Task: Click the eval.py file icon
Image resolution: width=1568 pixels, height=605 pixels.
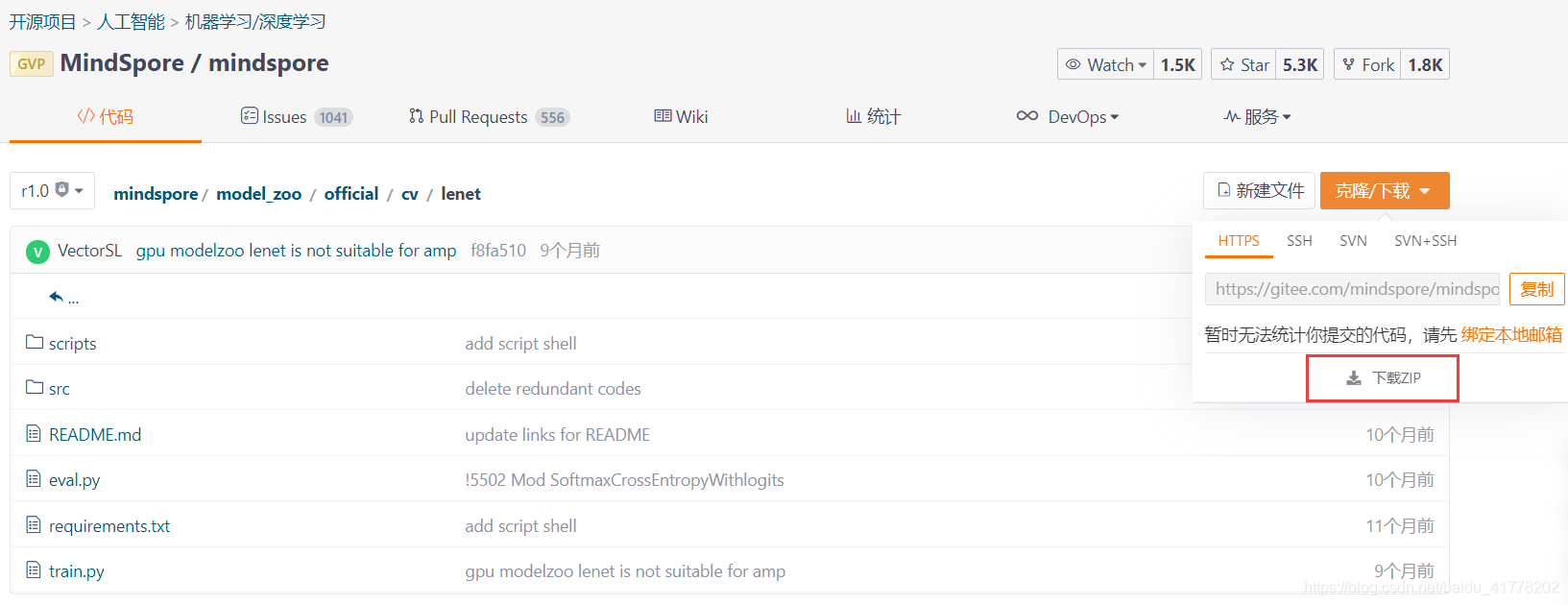Action: (x=34, y=478)
